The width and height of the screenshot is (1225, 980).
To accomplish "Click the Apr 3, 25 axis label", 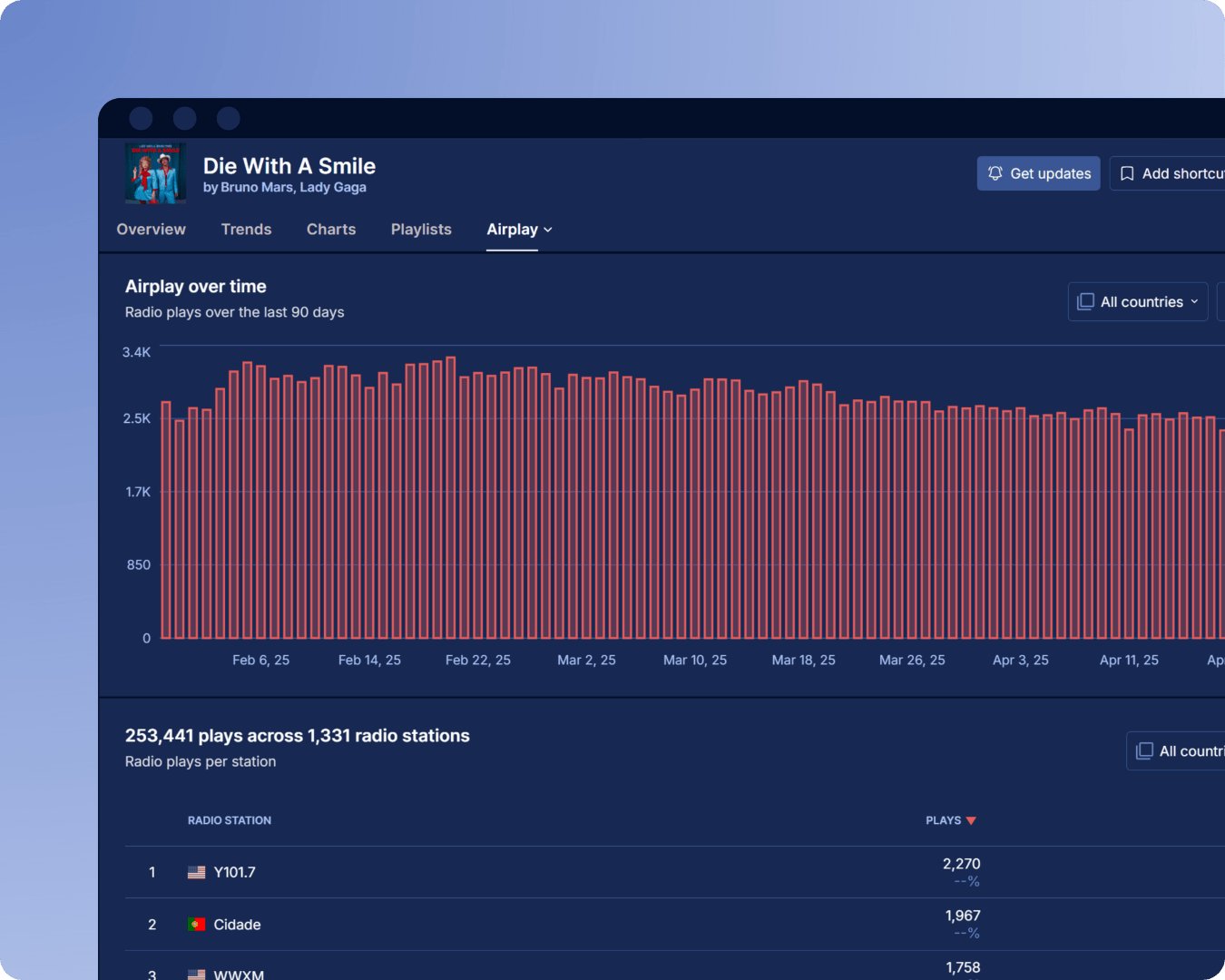I will tap(1021, 660).
